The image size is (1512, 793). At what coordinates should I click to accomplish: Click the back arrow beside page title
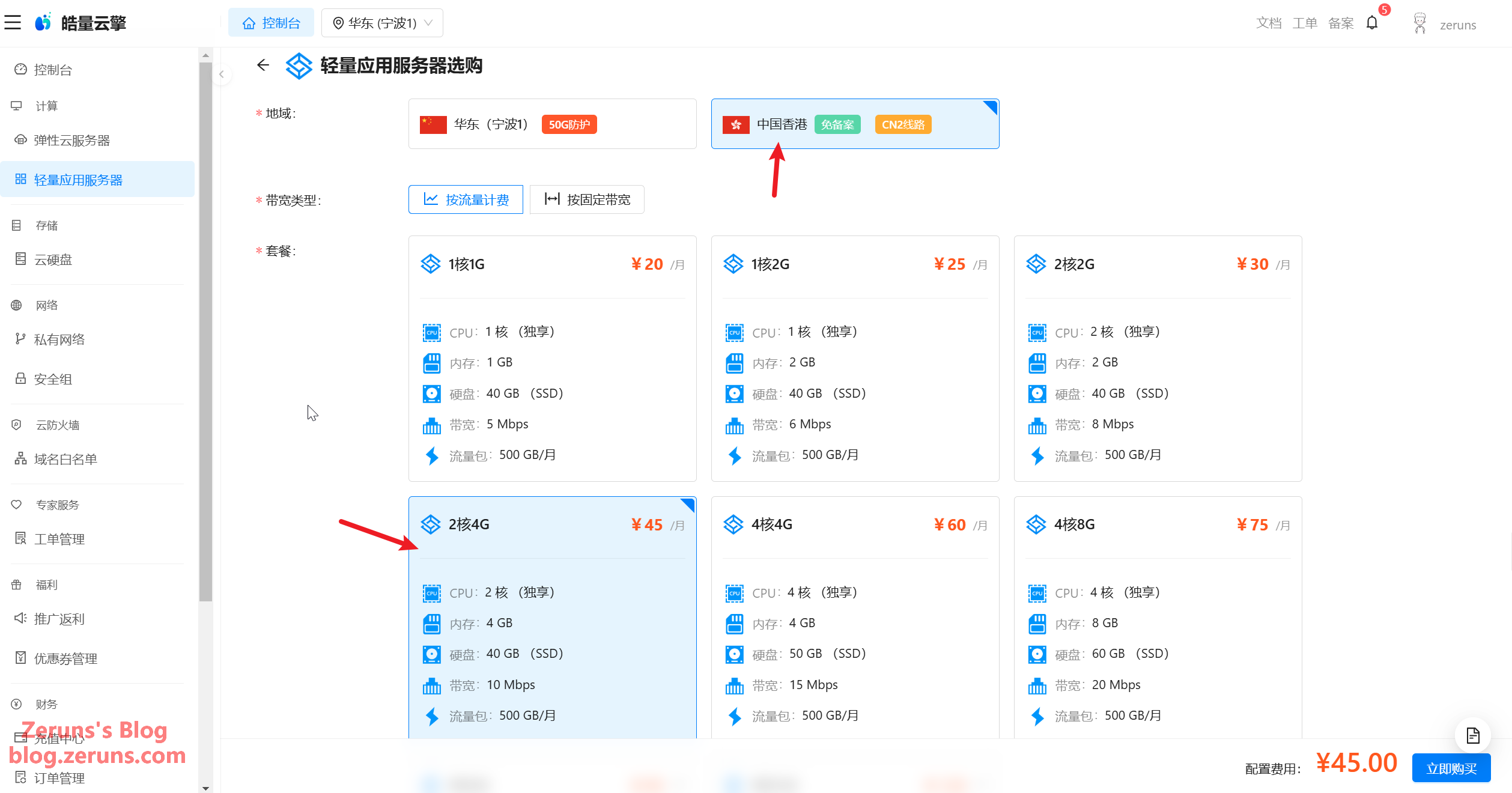pos(263,65)
